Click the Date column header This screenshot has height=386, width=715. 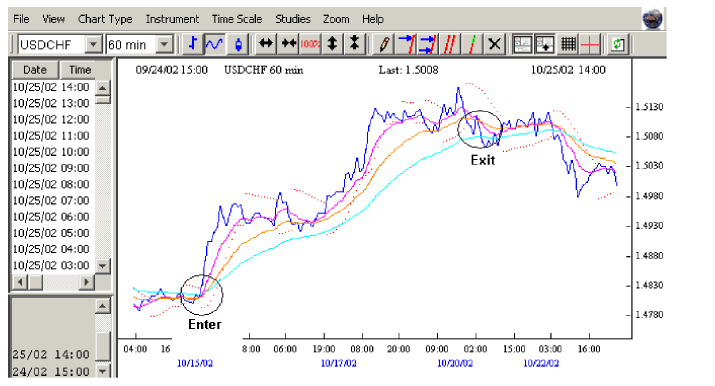pos(35,70)
